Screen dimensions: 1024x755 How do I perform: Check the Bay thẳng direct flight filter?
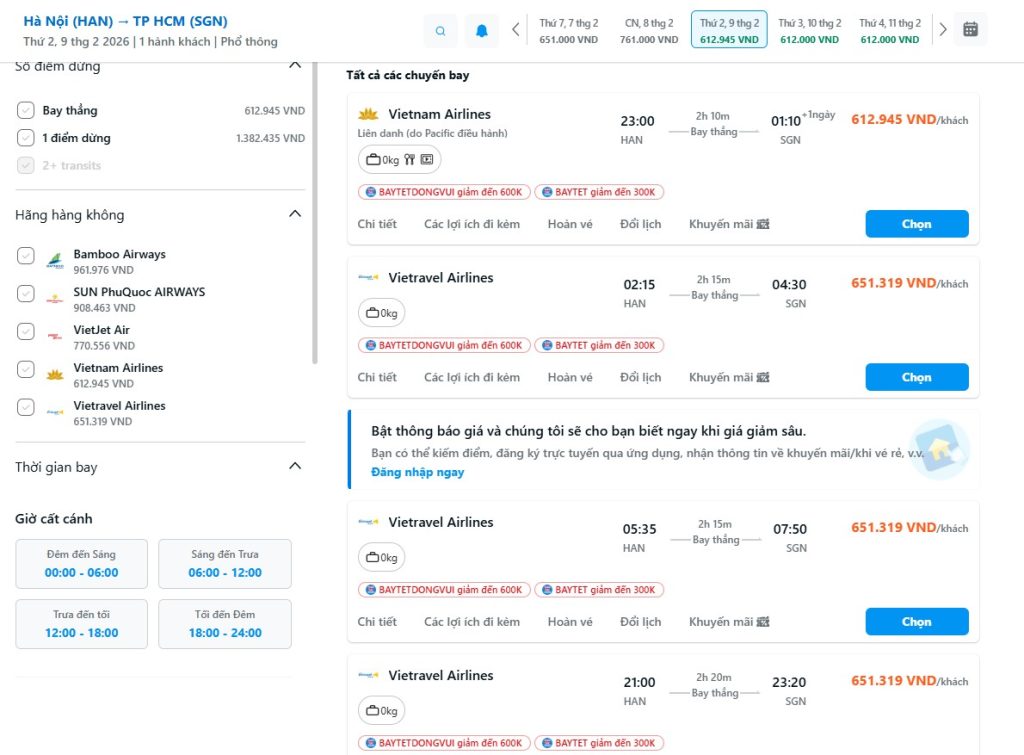point(26,110)
